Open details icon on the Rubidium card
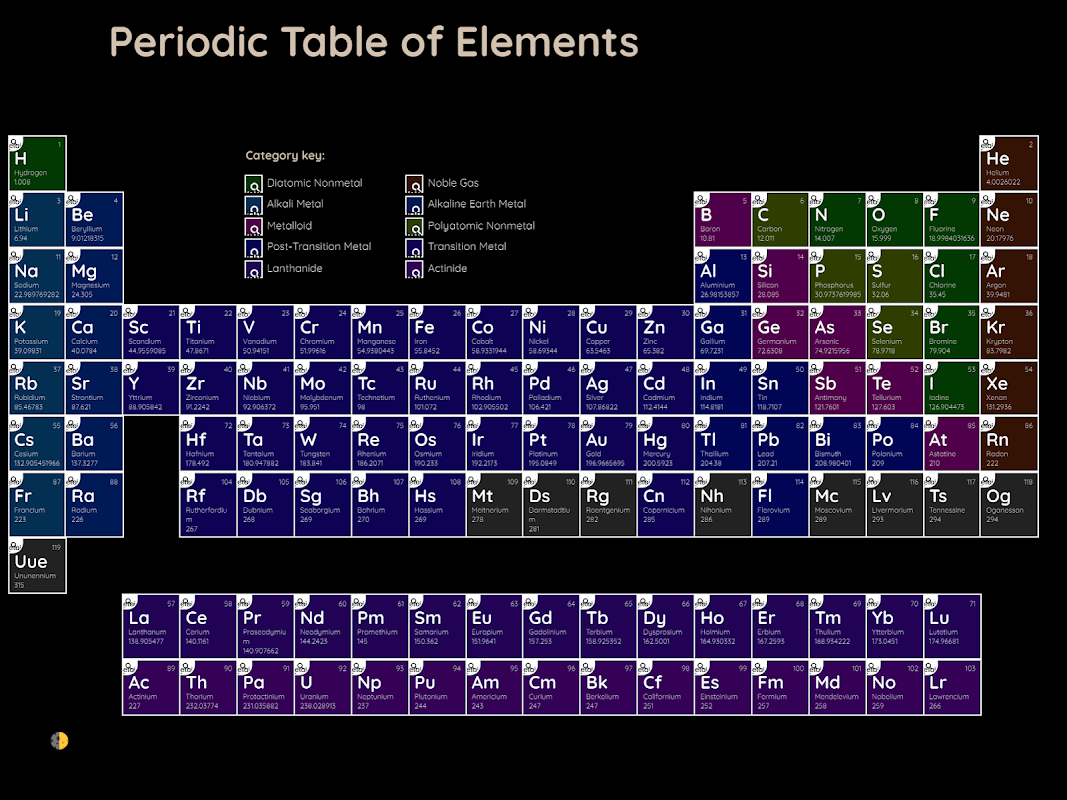1067x800 pixels. coord(15,367)
